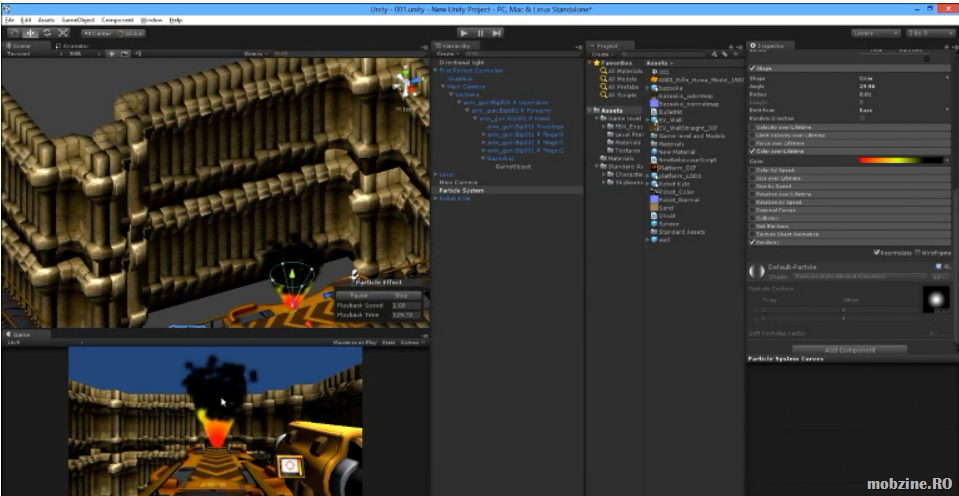
Task: Toggle the Color over Lifetime module checkbox
Action: pos(752,151)
